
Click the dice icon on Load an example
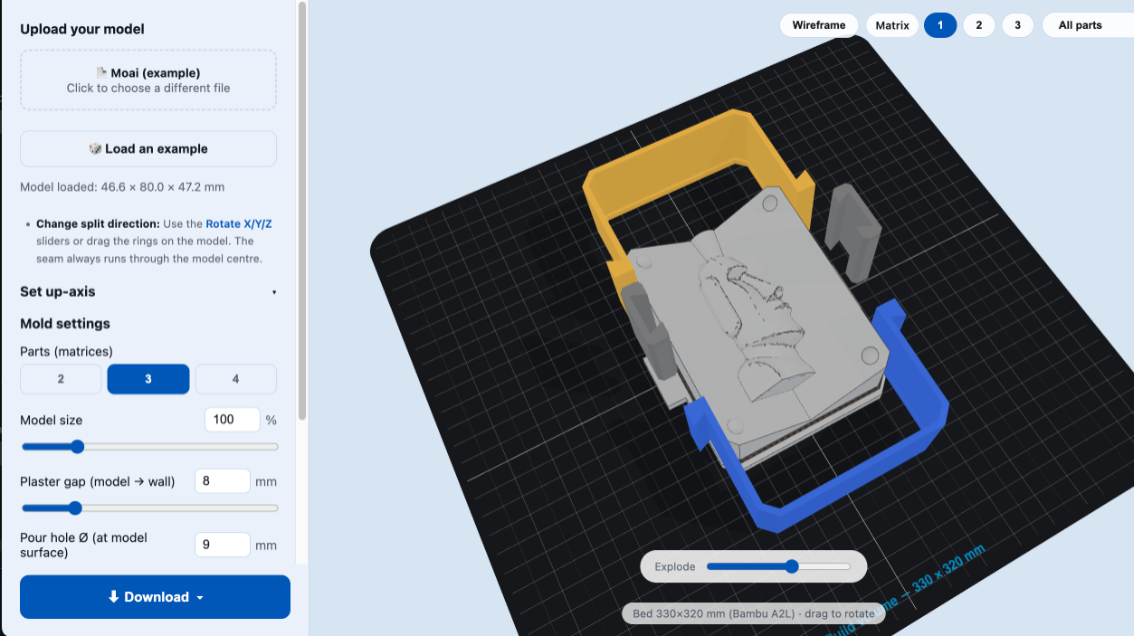(x=95, y=148)
